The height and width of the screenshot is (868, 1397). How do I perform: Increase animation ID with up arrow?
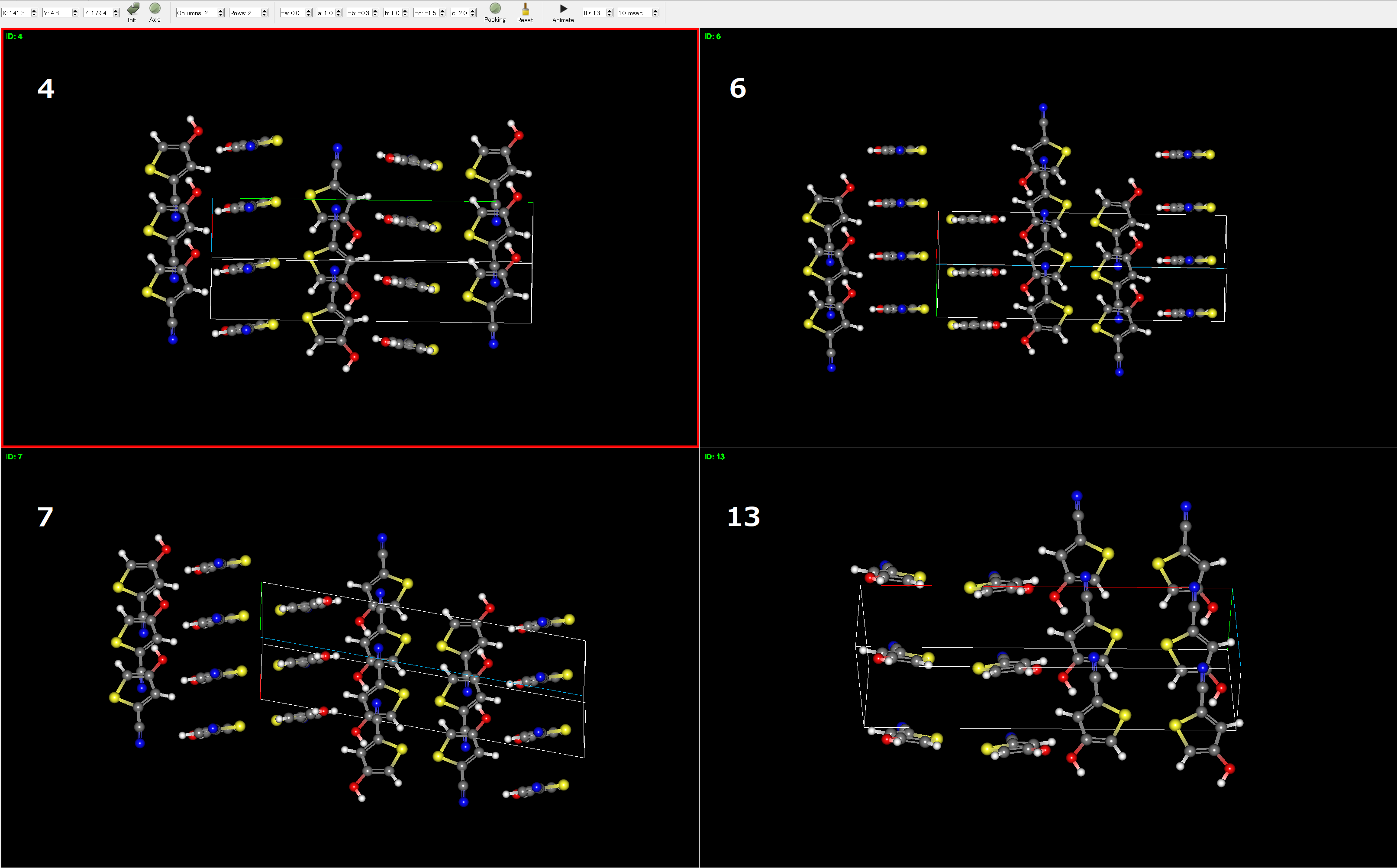click(x=610, y=11)
